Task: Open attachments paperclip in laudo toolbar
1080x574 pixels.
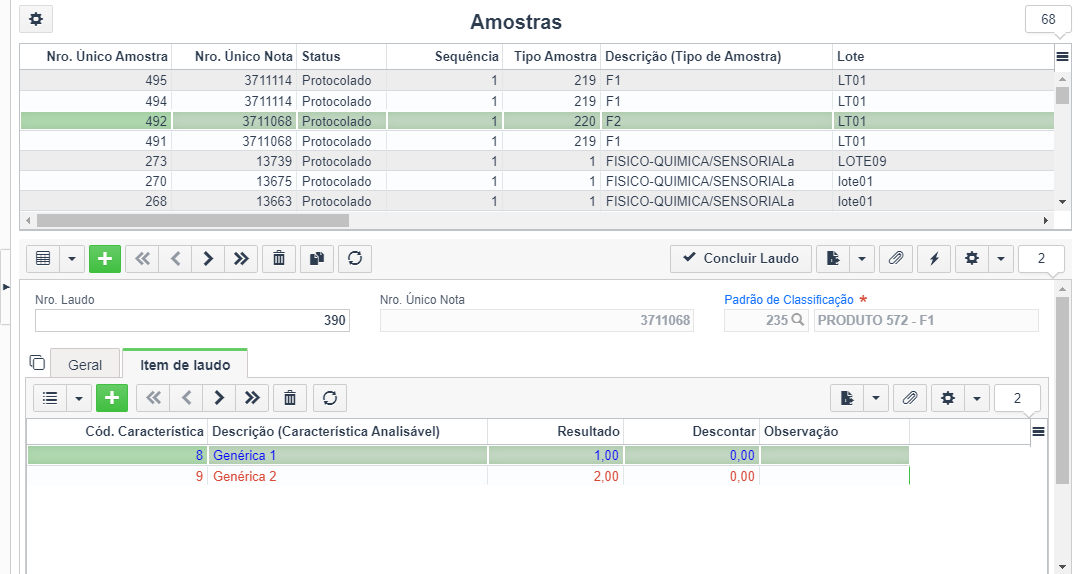Action: [895, 258]
